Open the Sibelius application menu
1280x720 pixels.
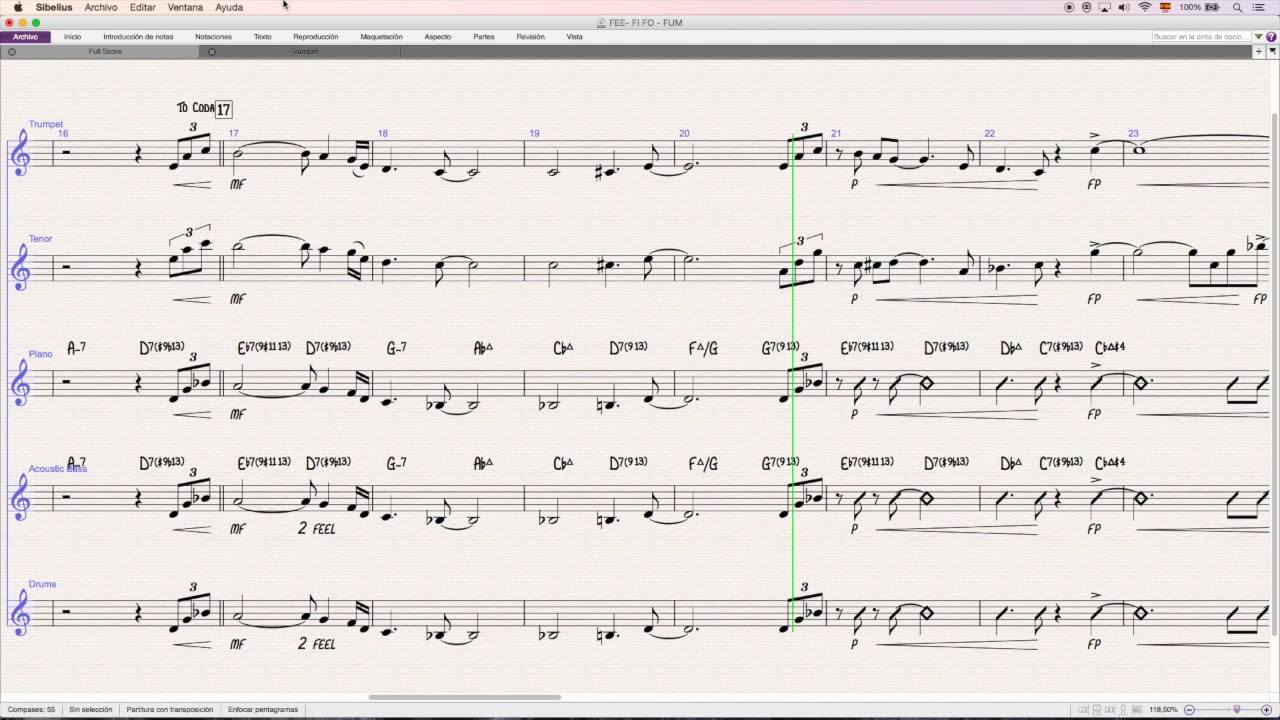coord(54,7)
